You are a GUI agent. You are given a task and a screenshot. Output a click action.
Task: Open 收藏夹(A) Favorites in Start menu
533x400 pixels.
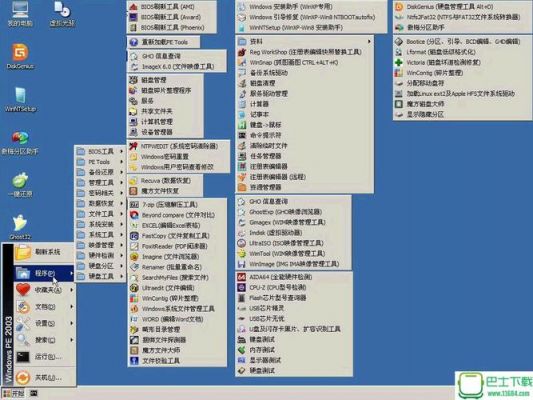tap(44, 290)
